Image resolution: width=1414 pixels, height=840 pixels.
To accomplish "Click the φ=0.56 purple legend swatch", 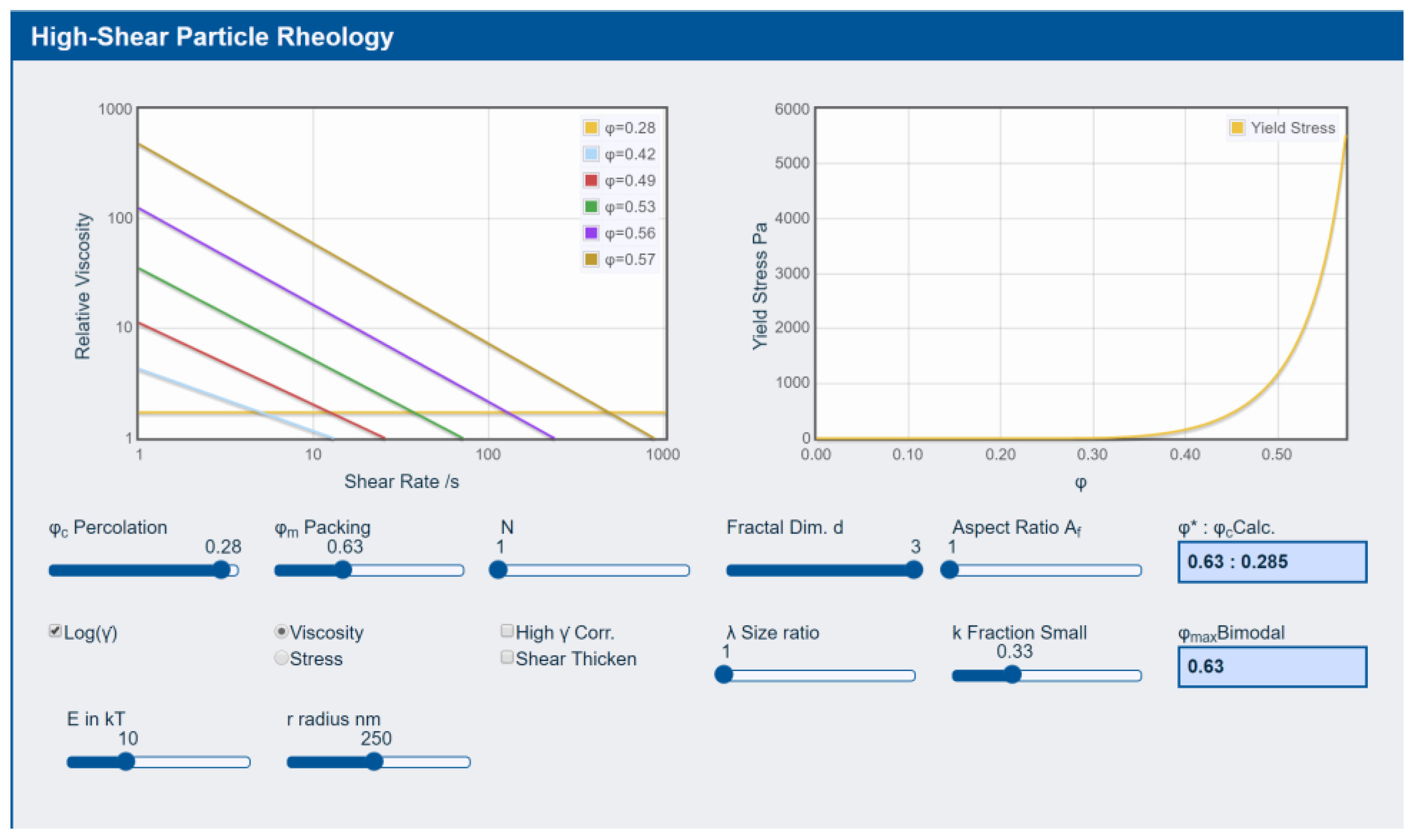I will click(591, 233).
